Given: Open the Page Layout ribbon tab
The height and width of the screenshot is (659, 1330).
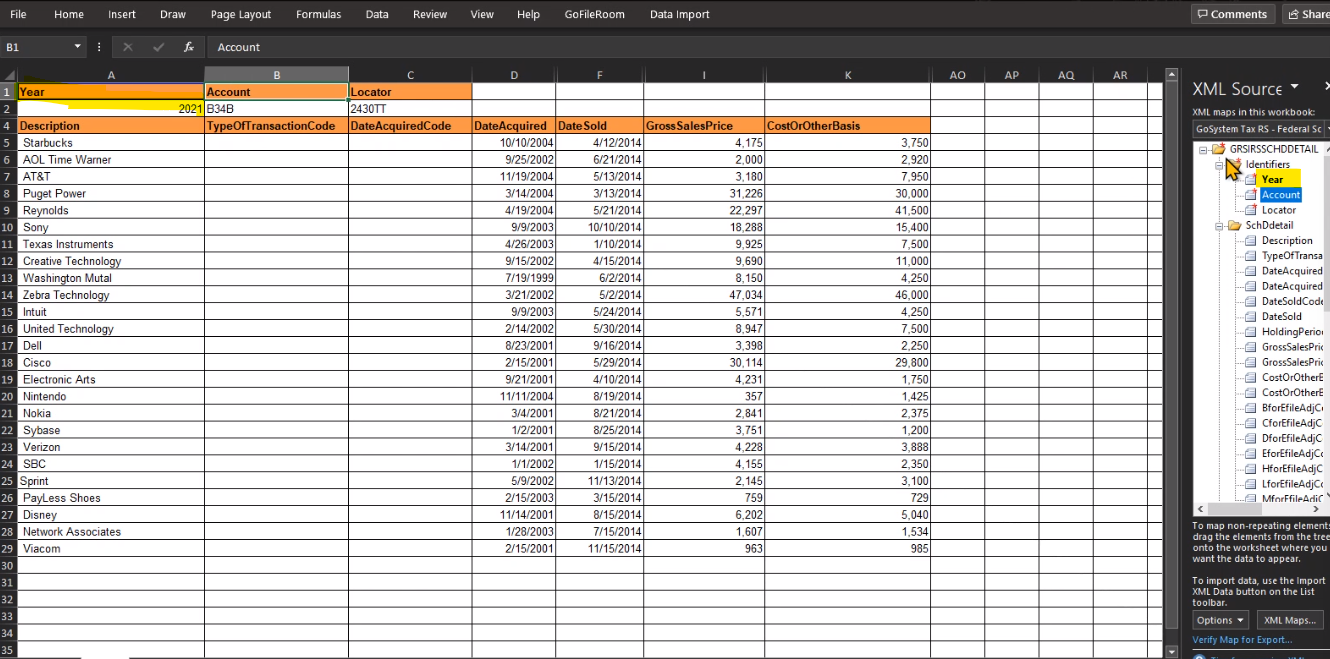Looking at the screenshot, I should [x=241, y=14].
